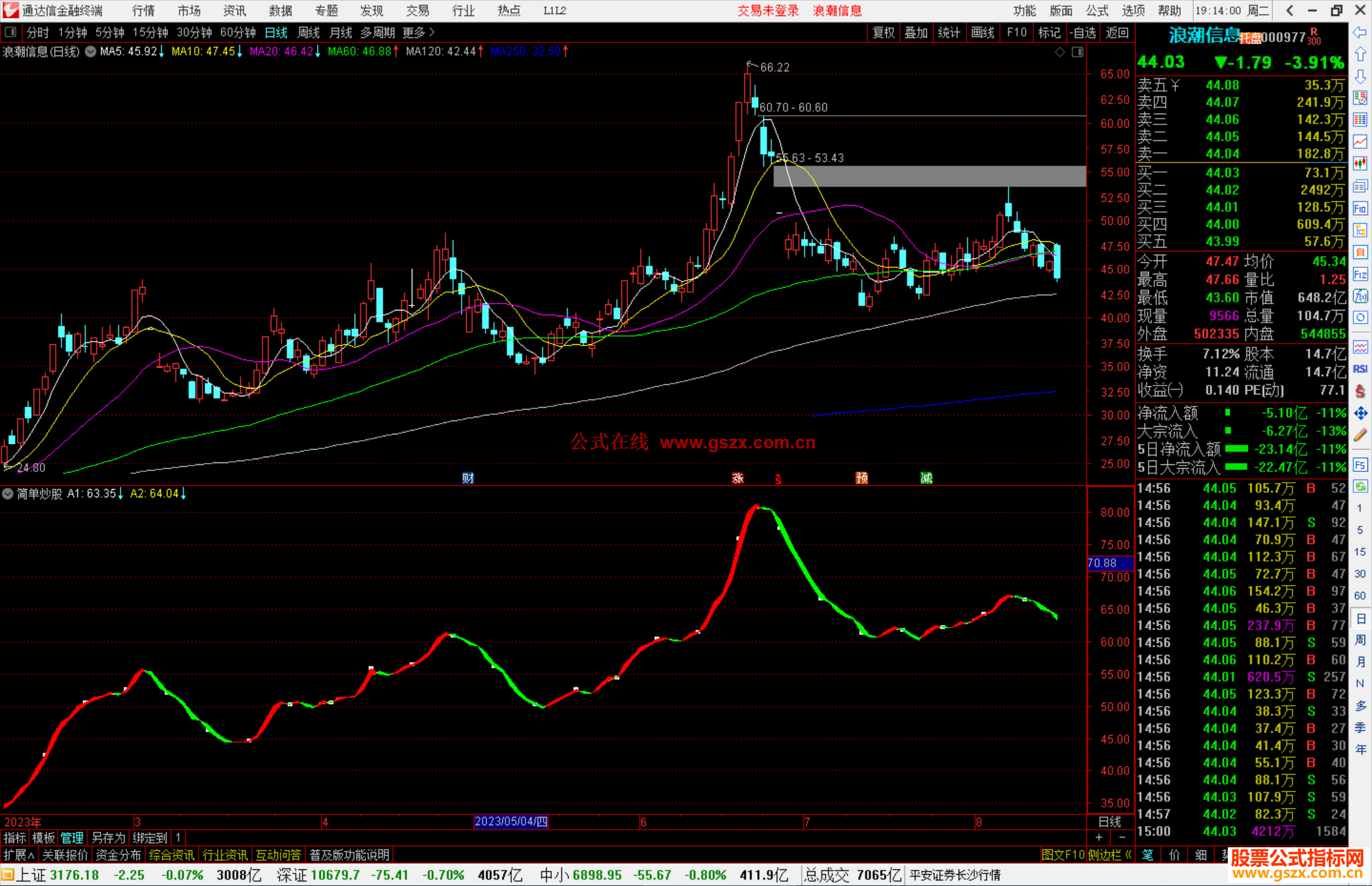Click the 财 finance marker on chart
This screenshot has height=886, width=1372.
468,478
